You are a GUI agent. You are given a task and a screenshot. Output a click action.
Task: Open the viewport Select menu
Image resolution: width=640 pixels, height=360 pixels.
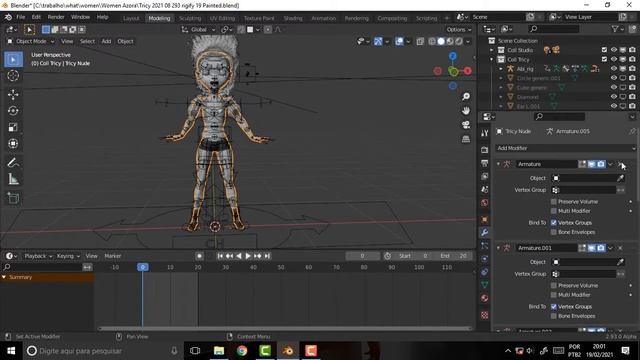[x=87, y=41]
